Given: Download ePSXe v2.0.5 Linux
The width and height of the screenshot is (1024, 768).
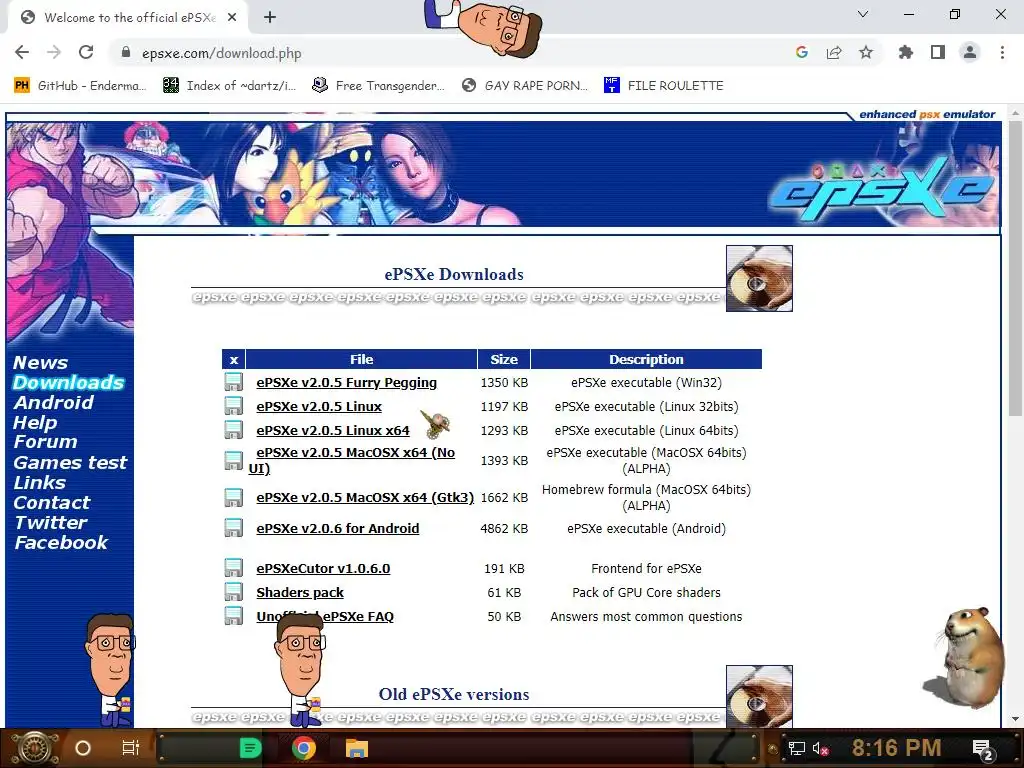Looking at the screenshot, I should pos(319,406).
